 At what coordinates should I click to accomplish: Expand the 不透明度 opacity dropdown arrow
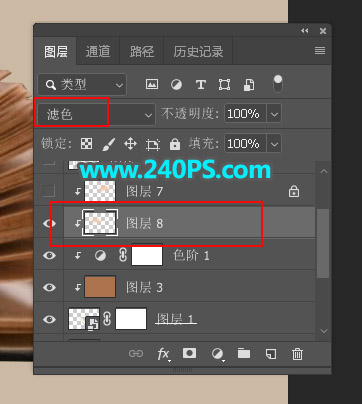pyautogui.click(x=274, y=114)
